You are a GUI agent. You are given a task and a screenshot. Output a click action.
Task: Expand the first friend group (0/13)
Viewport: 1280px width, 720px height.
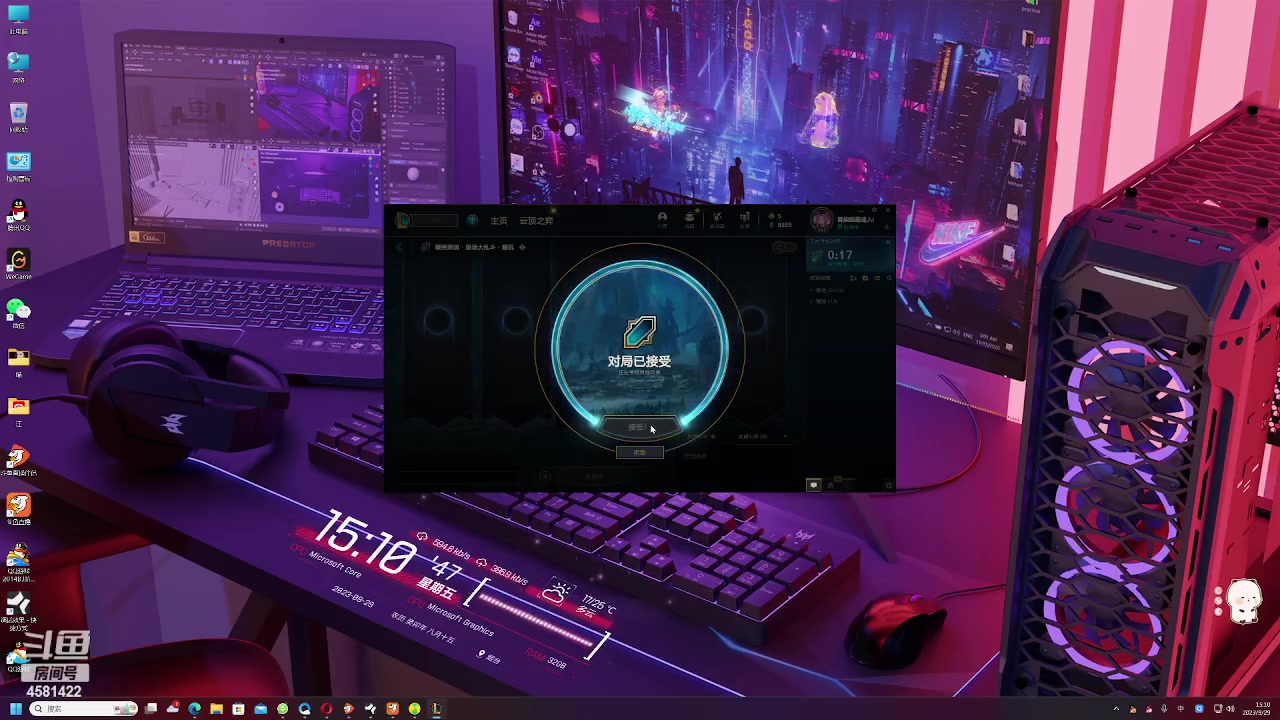828,290
